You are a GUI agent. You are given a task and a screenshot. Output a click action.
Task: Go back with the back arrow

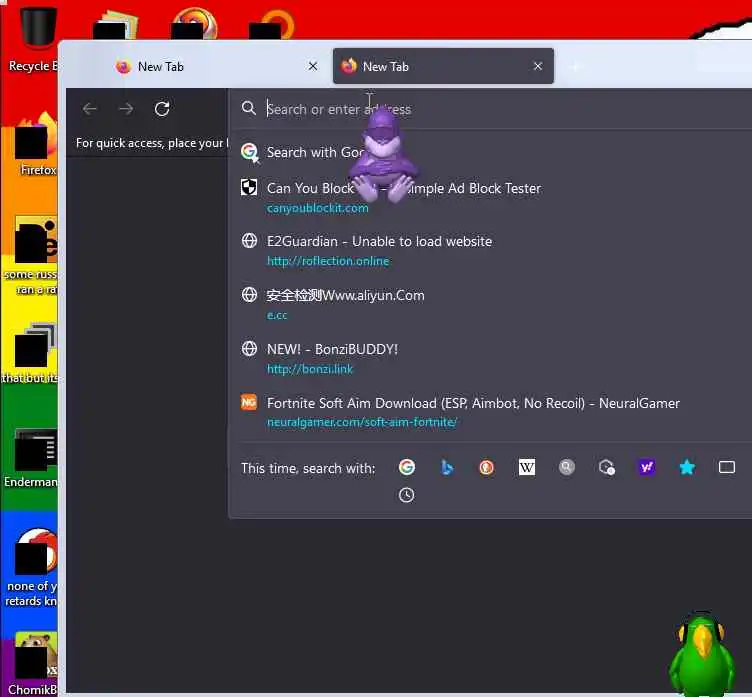[x=90, y=109]
